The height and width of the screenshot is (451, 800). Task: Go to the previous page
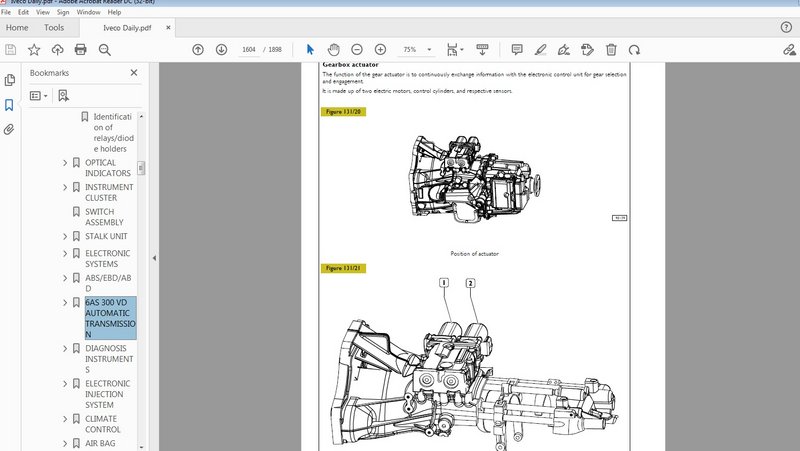click(198, 49)
